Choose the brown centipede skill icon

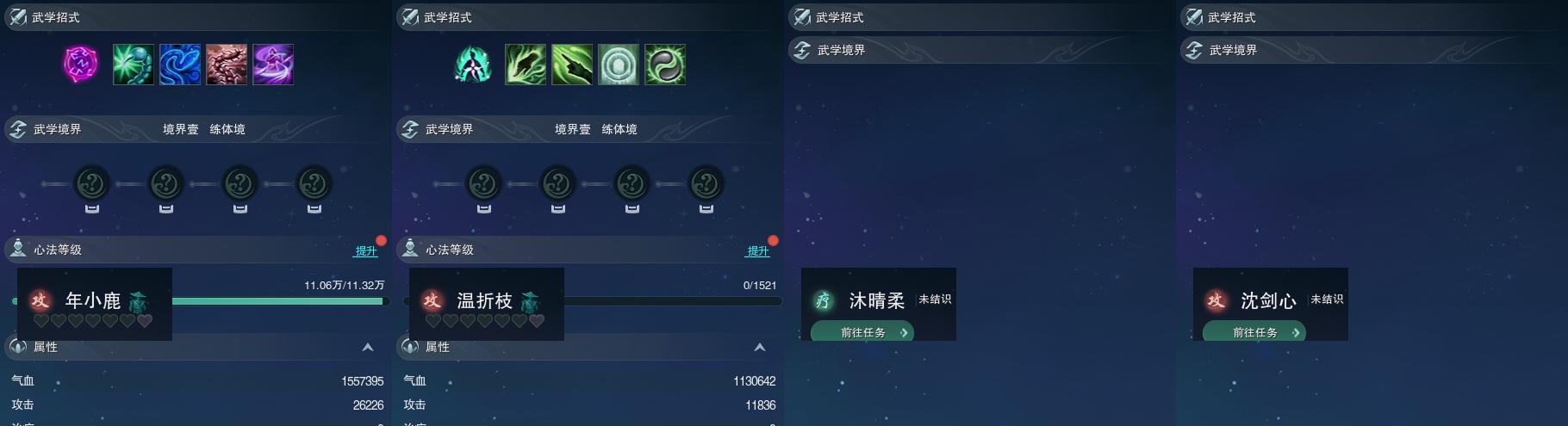227,65
